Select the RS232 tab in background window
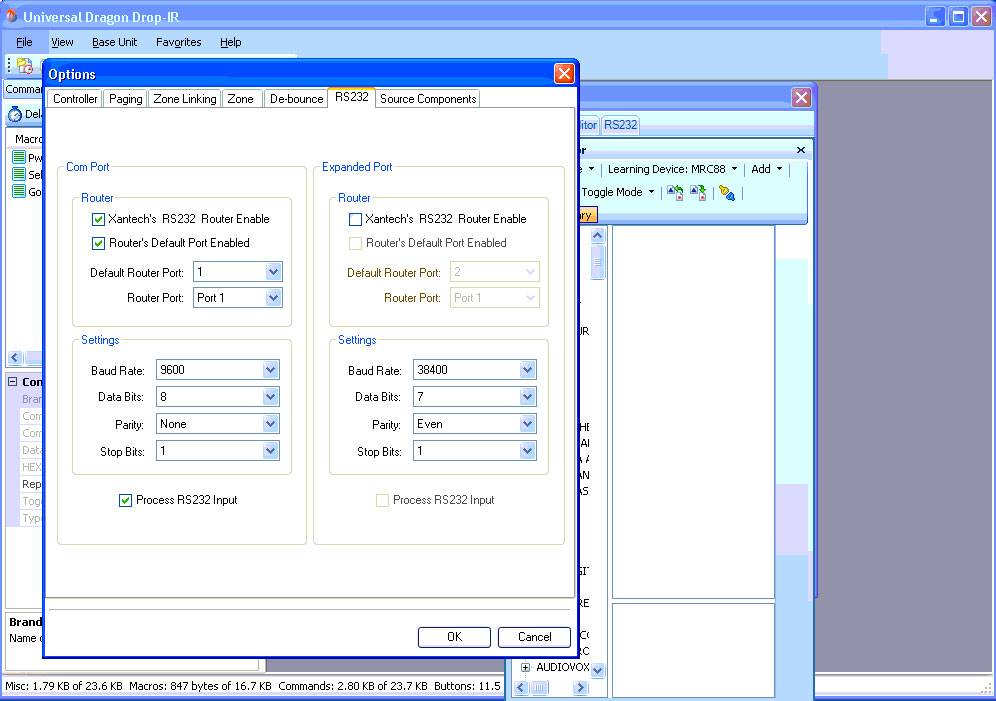Screen dimensions: 996x701 click(x=621, y=125)
